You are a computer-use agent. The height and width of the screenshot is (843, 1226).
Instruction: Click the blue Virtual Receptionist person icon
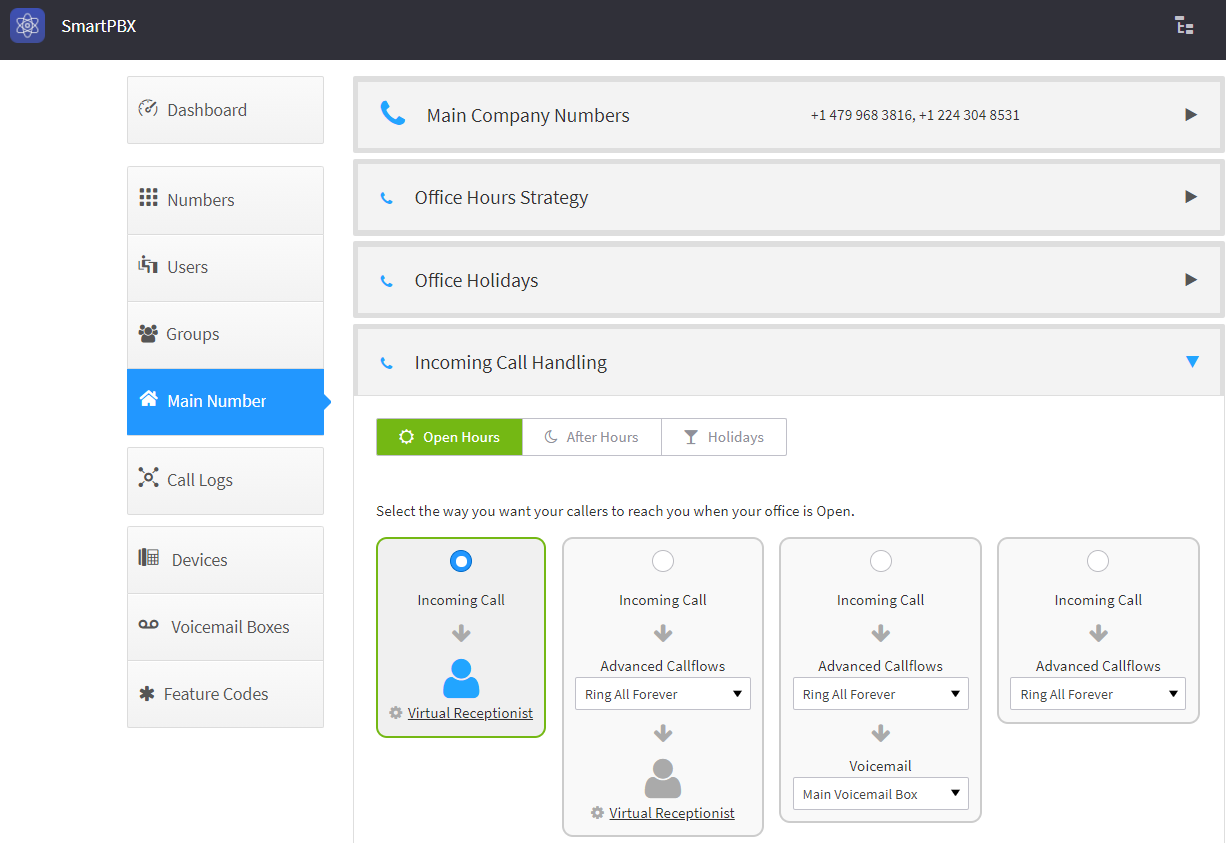pyautogui.click(x=461, y=679)
